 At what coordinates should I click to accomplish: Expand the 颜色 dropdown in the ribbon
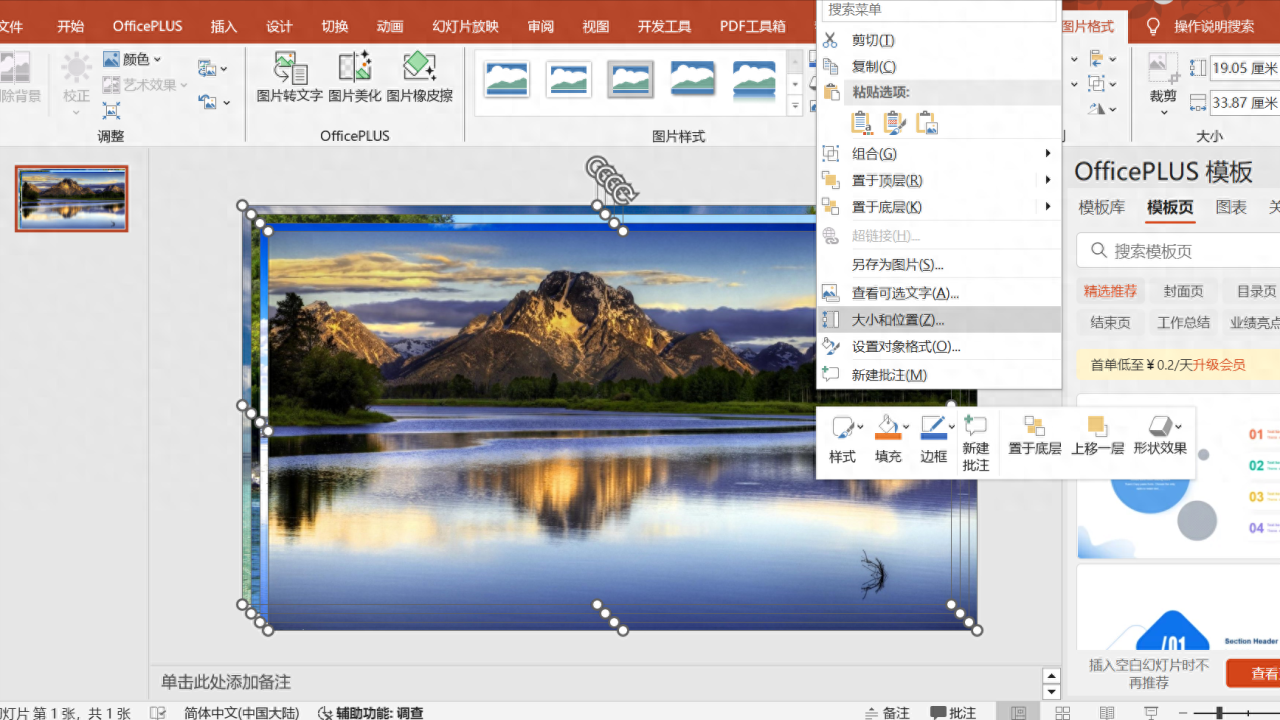point(133,60)
